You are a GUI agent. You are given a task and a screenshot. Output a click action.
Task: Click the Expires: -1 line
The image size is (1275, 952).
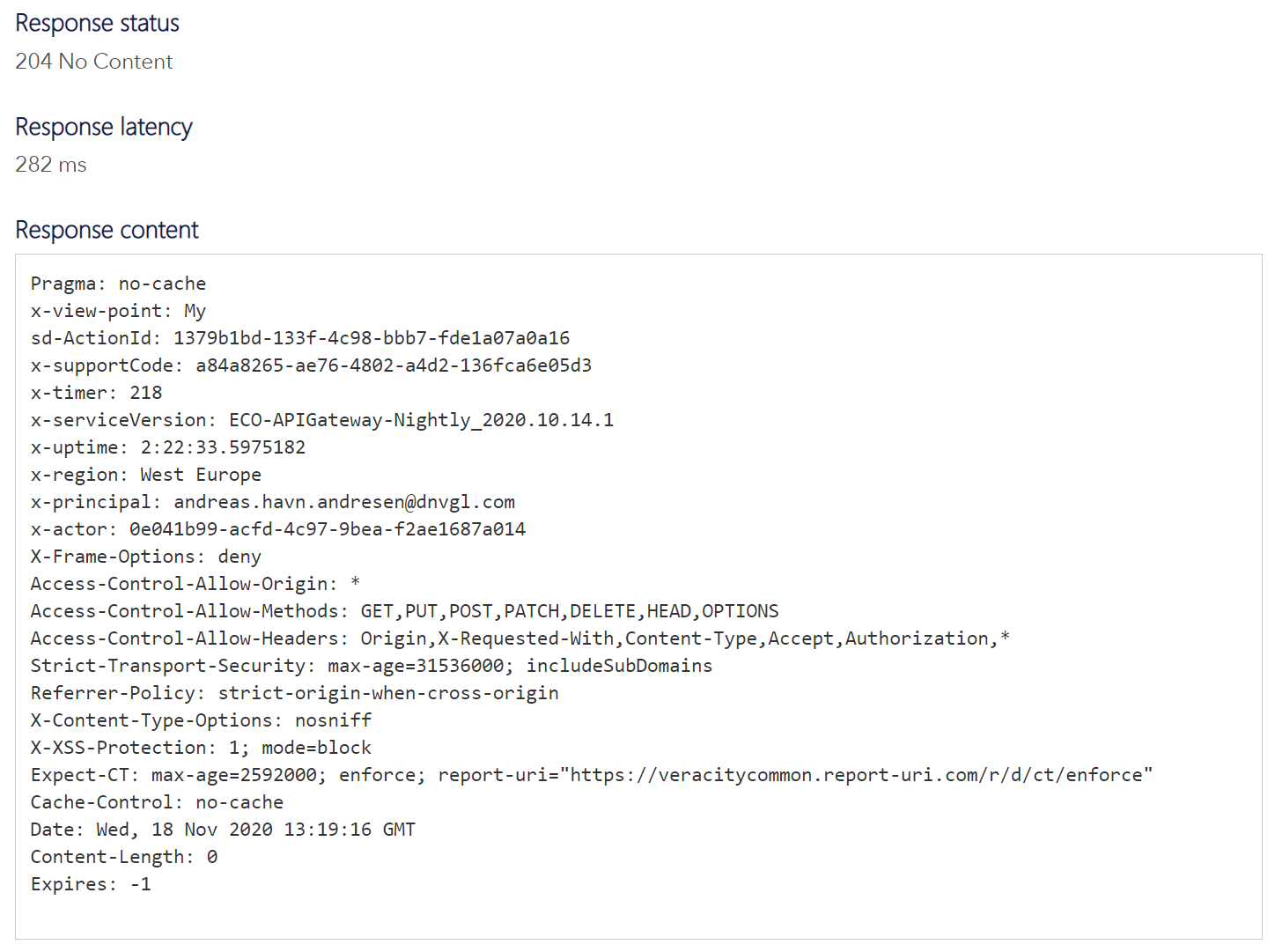point(91,884)
